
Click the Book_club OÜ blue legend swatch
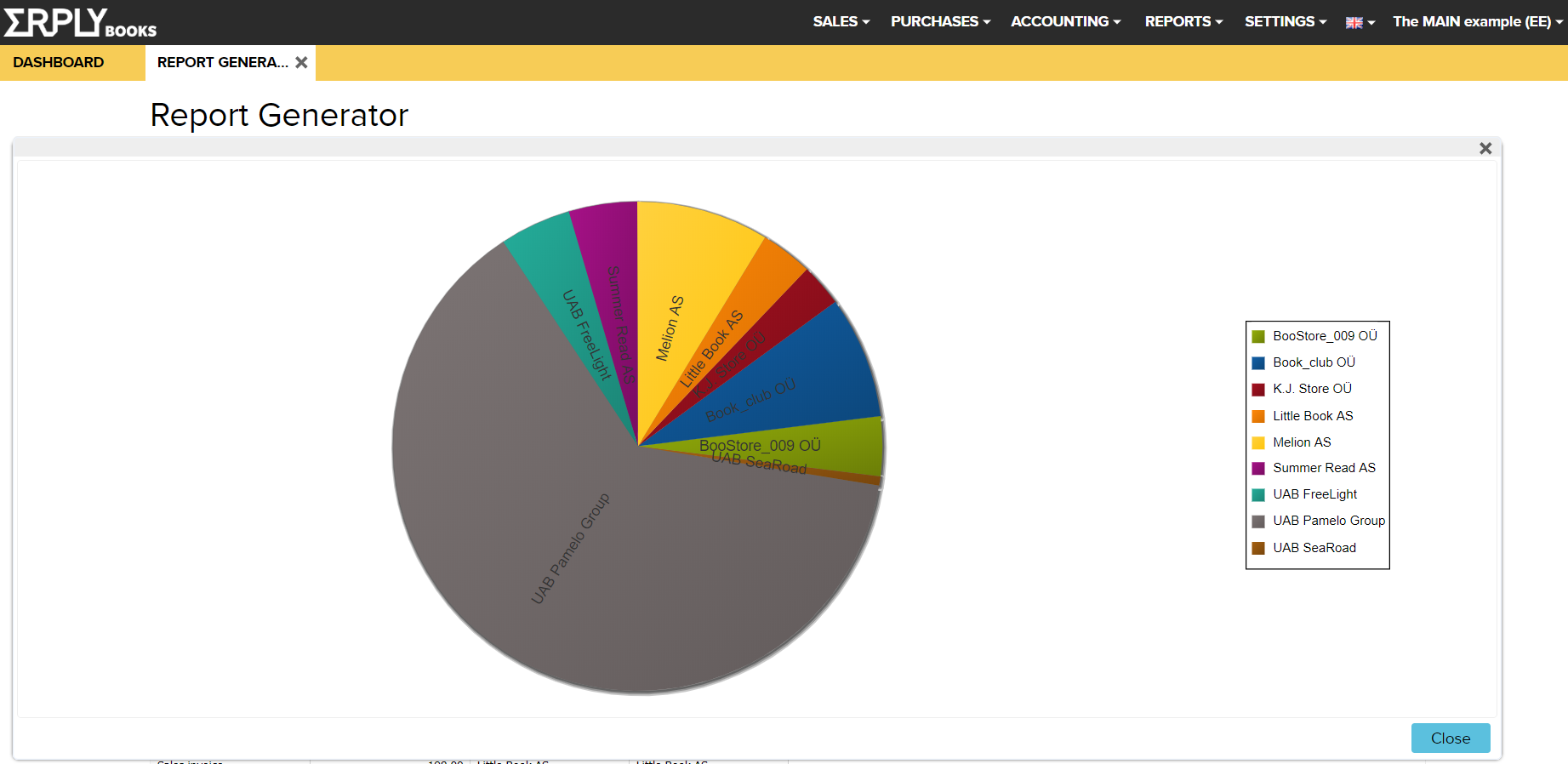pyautogui.click(x=1258, y=363)
